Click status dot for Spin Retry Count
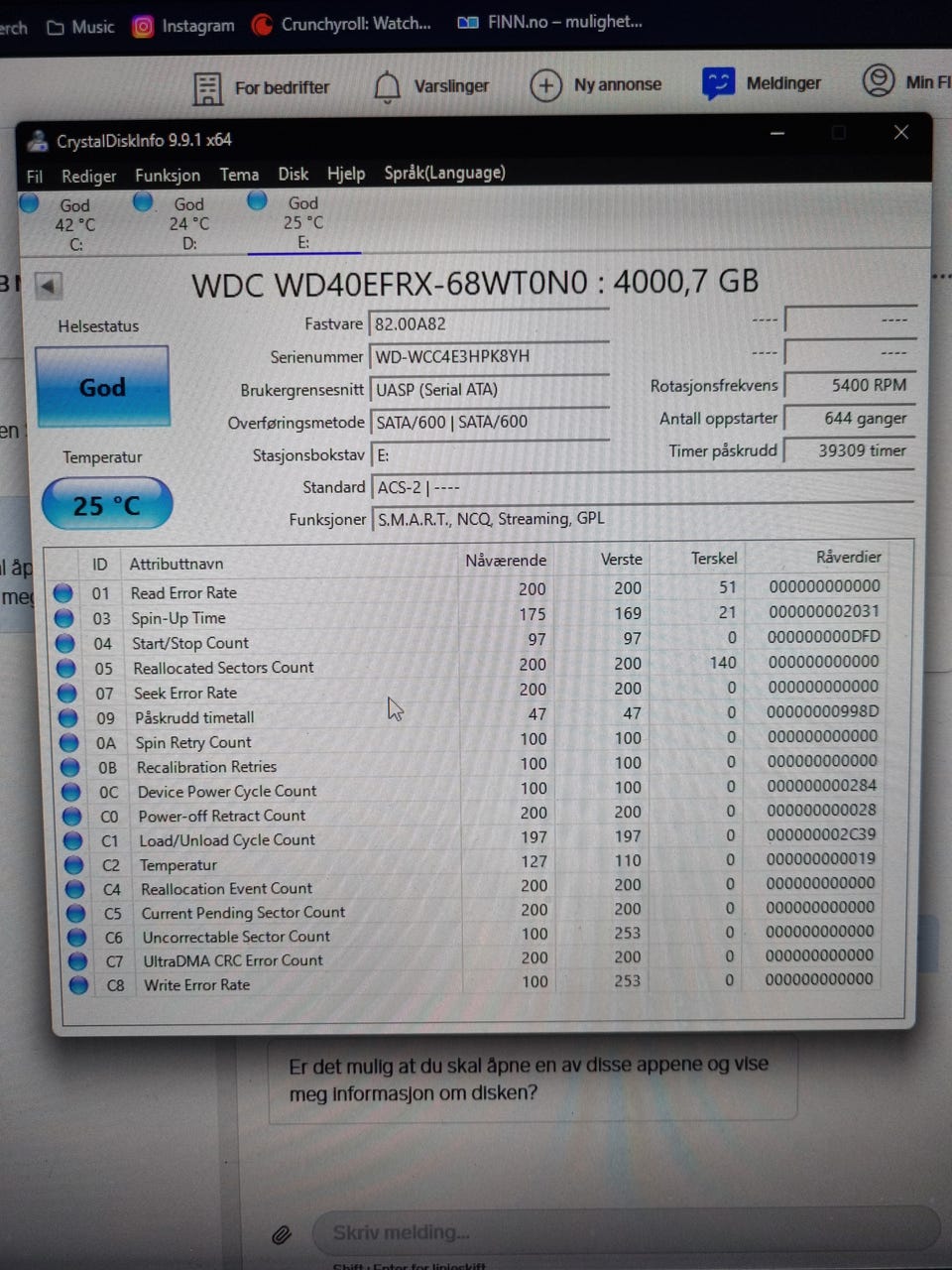952x1270 pixels. click(68, 742)
